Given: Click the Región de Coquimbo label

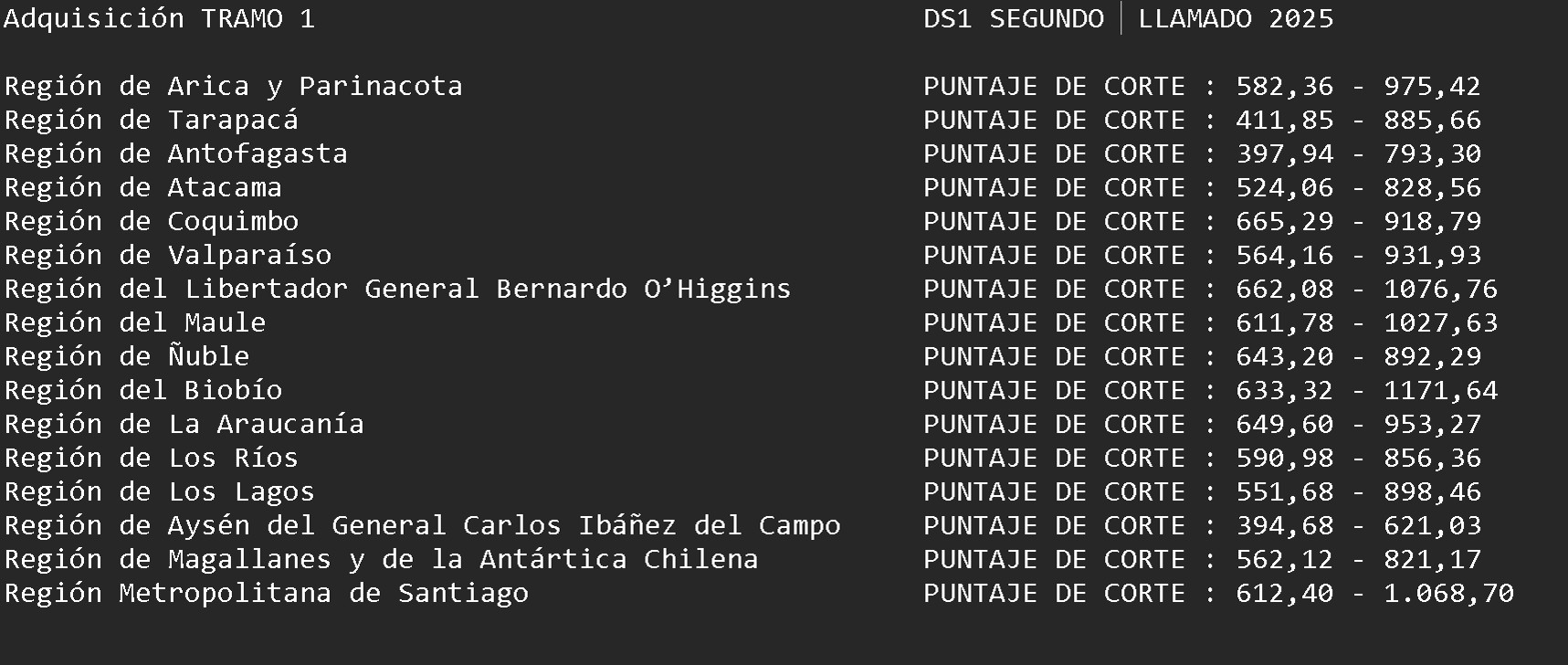Looking at the screenshot, I should pyautogui.click(x=151, y=221).
